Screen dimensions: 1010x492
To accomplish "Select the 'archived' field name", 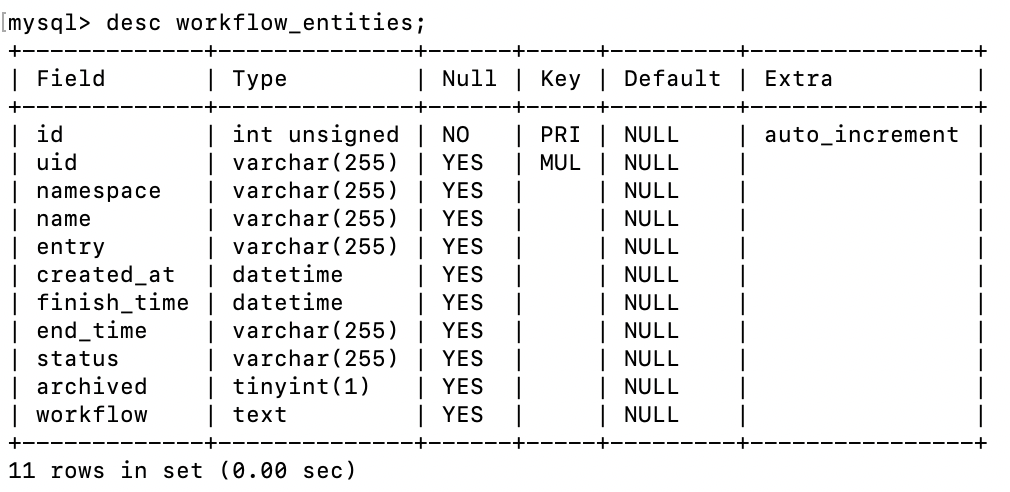I will click(x=91, y=387).
